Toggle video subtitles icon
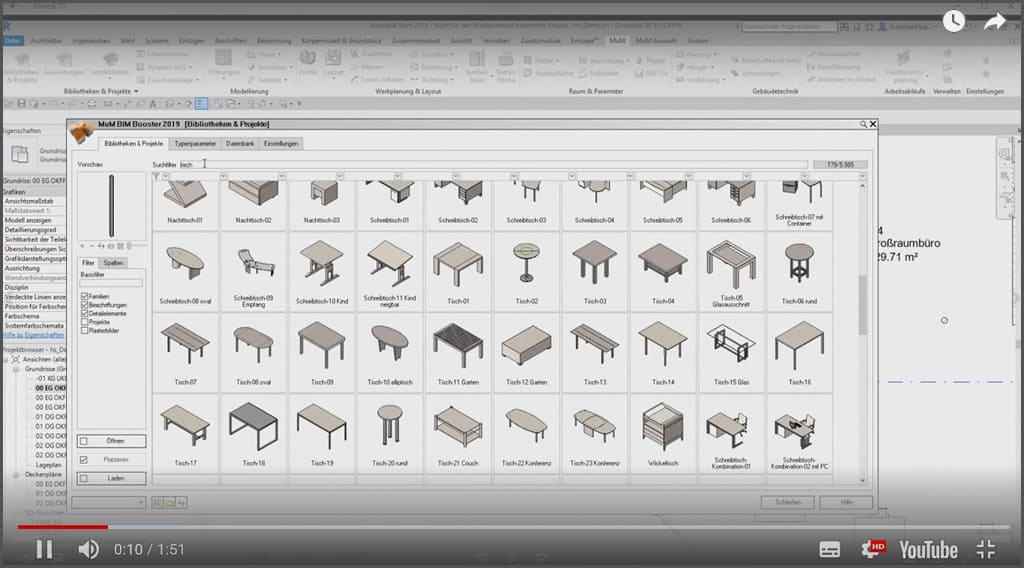Image resolution: width=1024 pixels, height=568 pixels. [x=830, y=549]
